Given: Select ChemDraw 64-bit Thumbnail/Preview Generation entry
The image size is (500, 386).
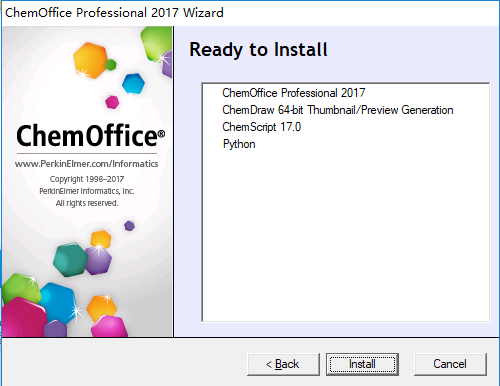Looking at the screenshot, I should [338, 110].
